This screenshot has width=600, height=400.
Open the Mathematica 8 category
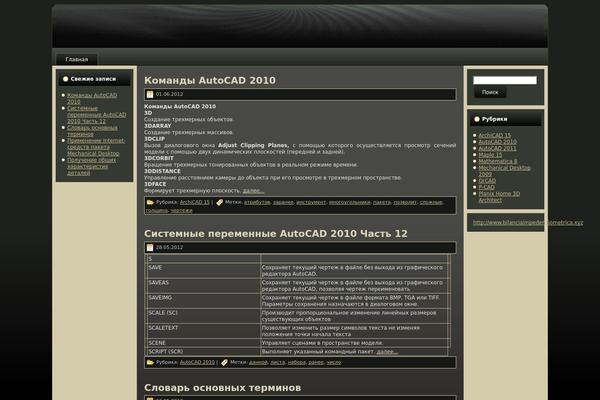[x=497, y=161]
